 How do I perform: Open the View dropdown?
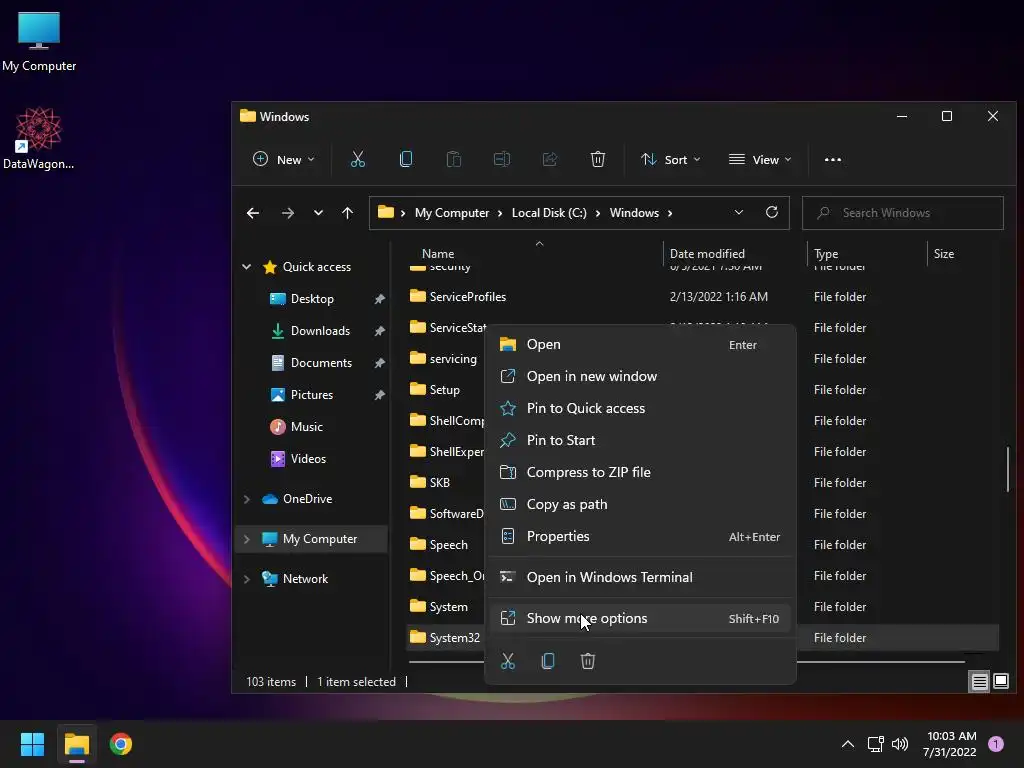(760, 159)
